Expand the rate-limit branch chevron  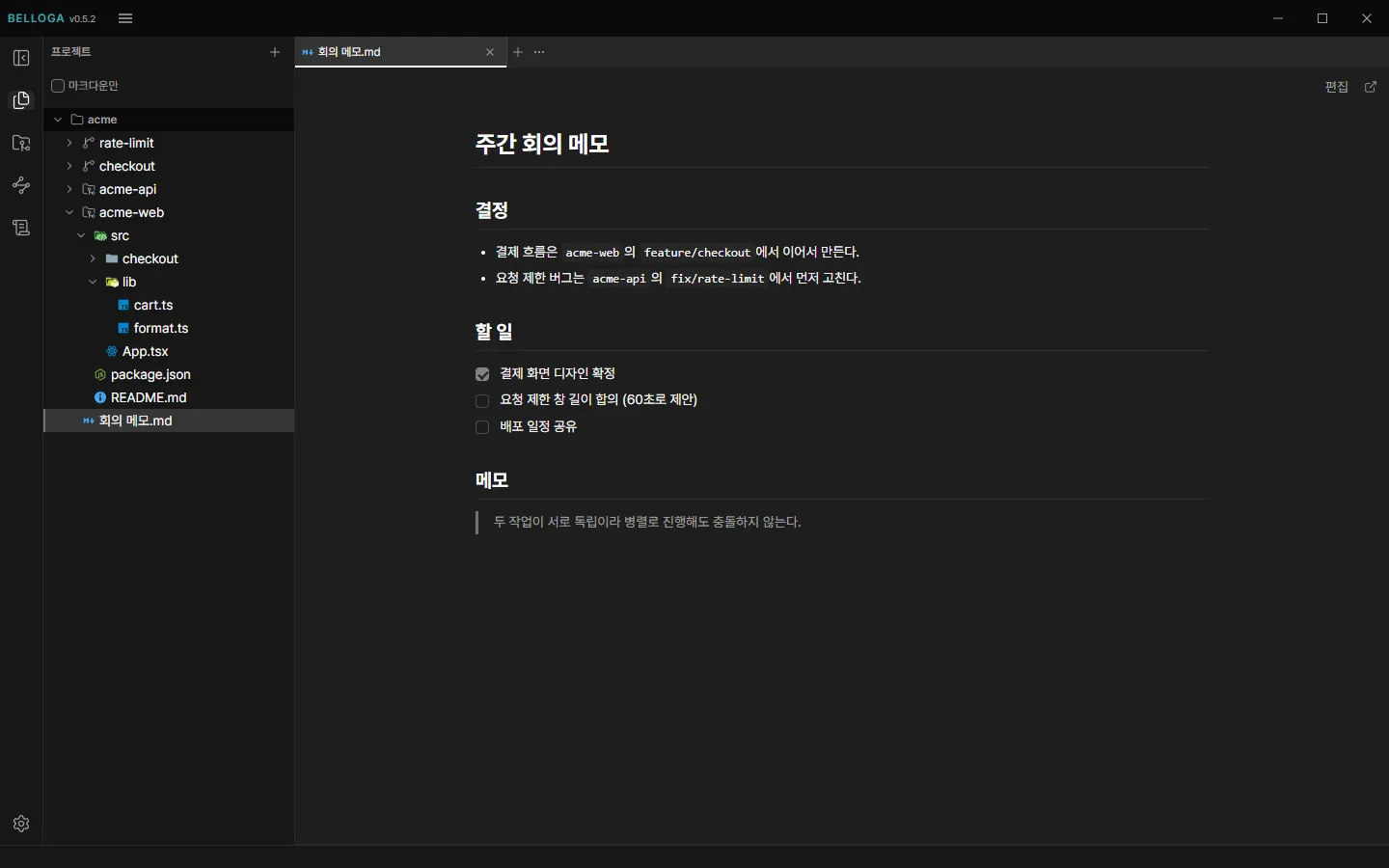(x=69, y=143)
